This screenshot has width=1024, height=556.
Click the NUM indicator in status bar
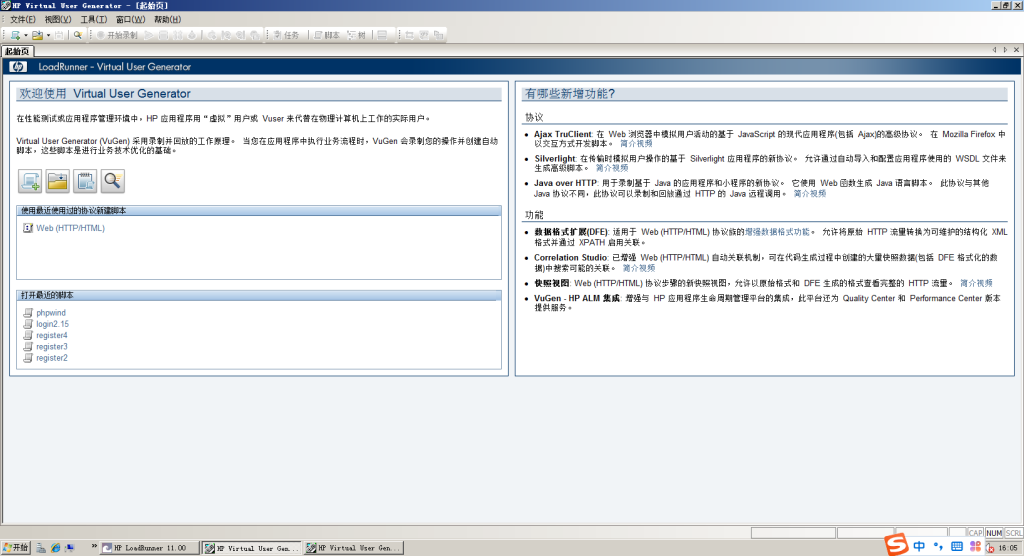(x=994, y=533)
